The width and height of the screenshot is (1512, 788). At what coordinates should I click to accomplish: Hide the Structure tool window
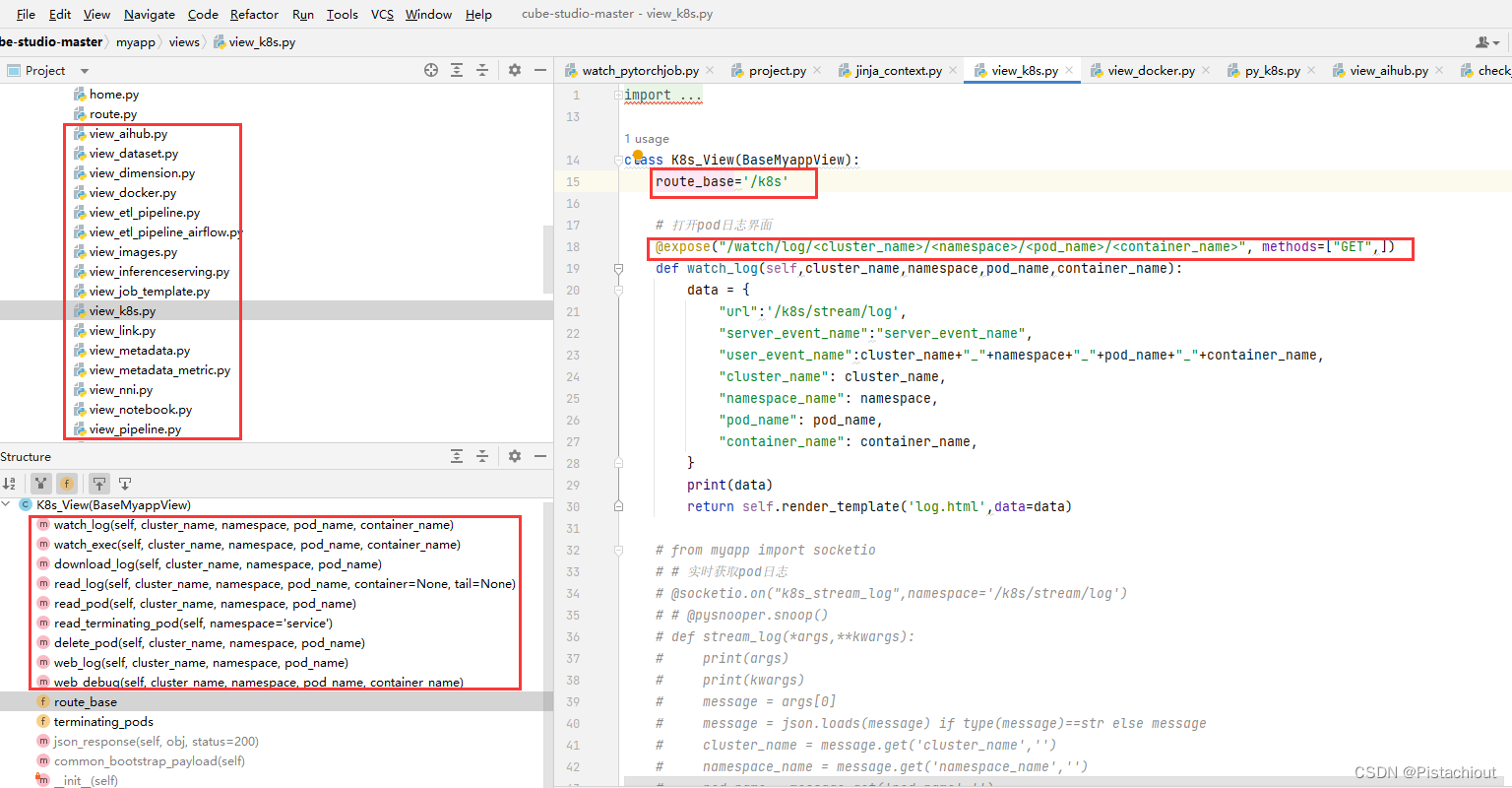pyautogui.click(x=540, y=456)
